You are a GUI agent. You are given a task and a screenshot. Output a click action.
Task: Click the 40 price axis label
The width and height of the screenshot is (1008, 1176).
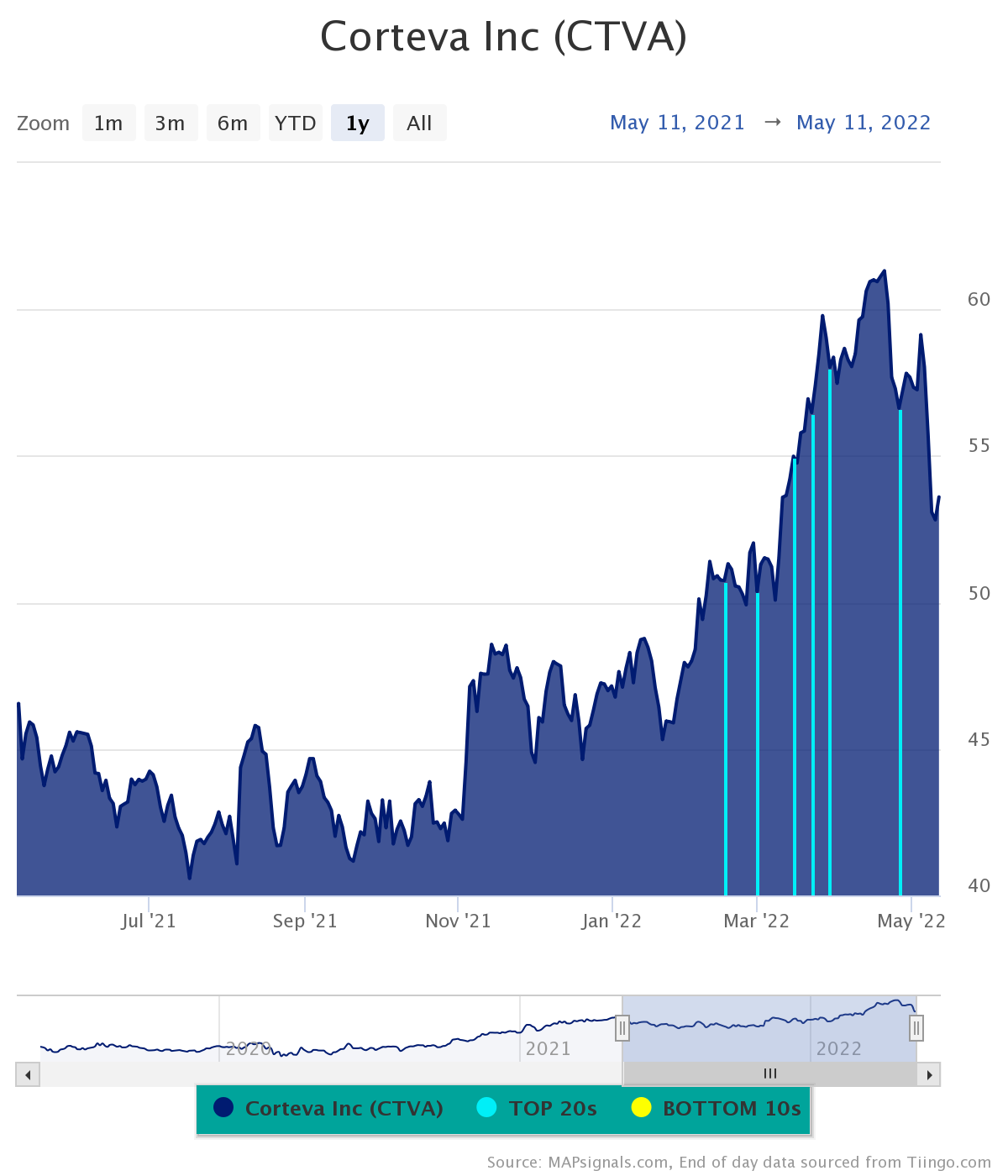tap(979, 885)
